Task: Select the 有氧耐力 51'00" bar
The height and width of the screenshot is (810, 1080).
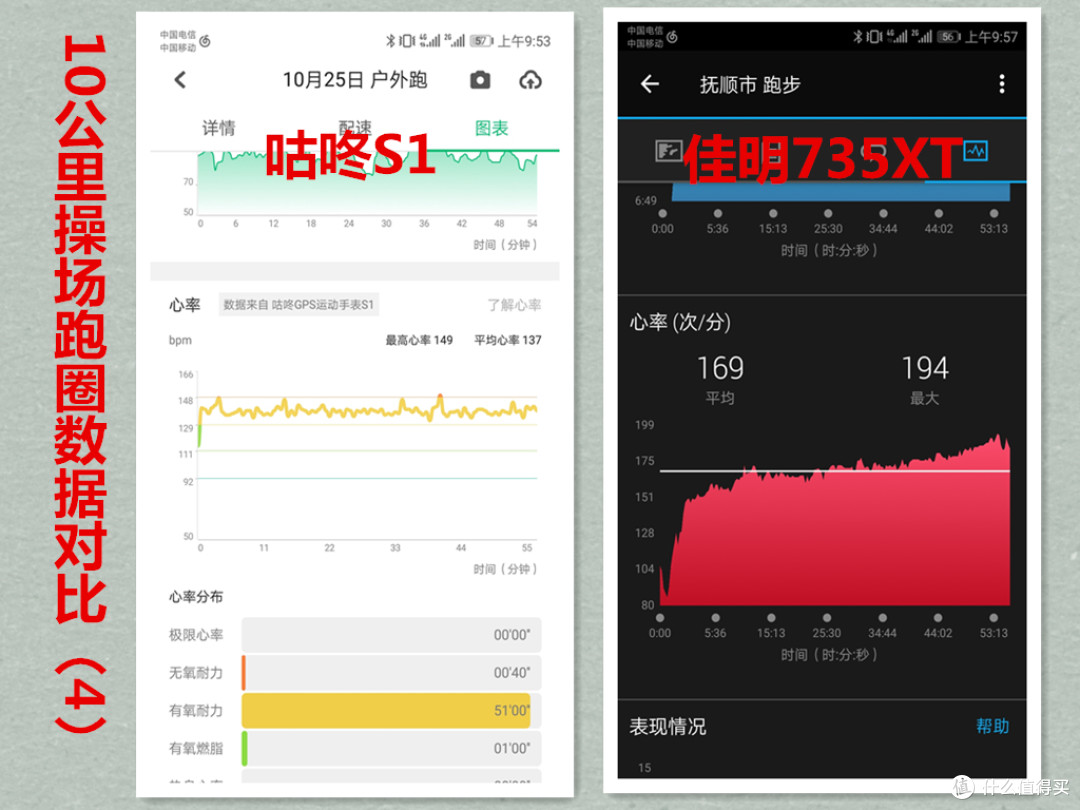Action: (x=391, y=710)
